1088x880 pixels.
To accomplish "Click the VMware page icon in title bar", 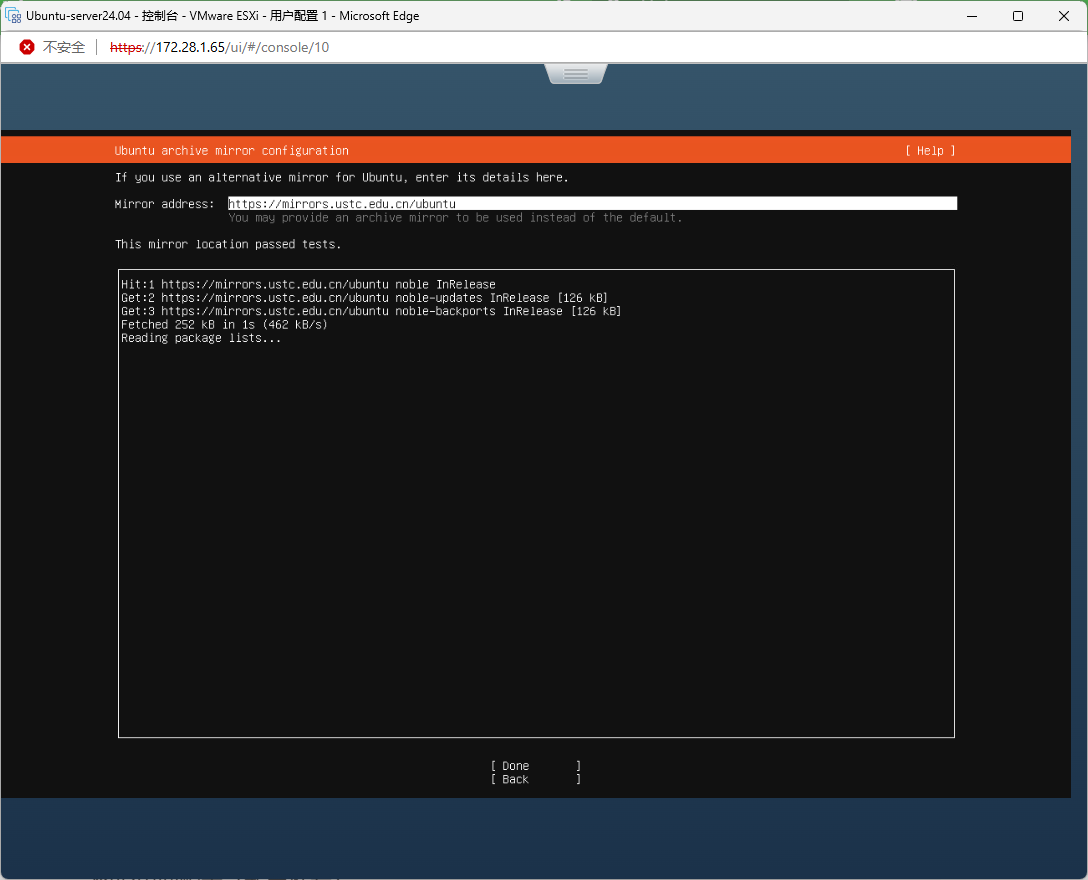I will pyautogui.click(x=14, y=16).
